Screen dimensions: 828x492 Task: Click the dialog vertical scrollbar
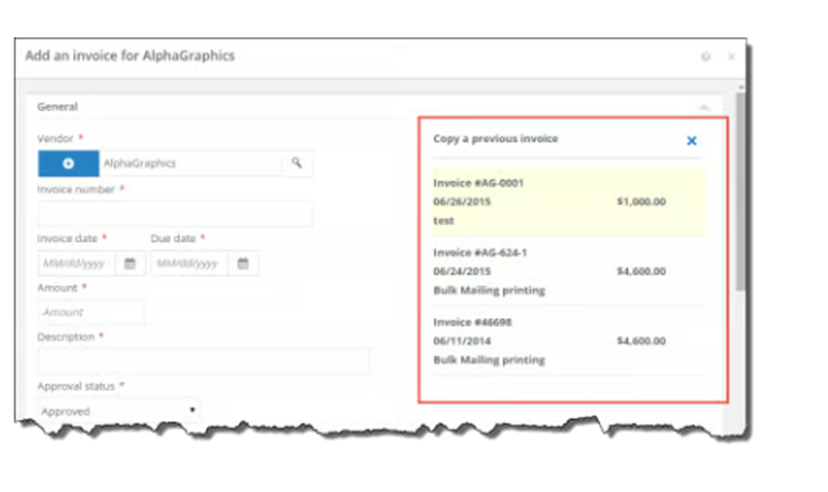(x=740, y=191)
